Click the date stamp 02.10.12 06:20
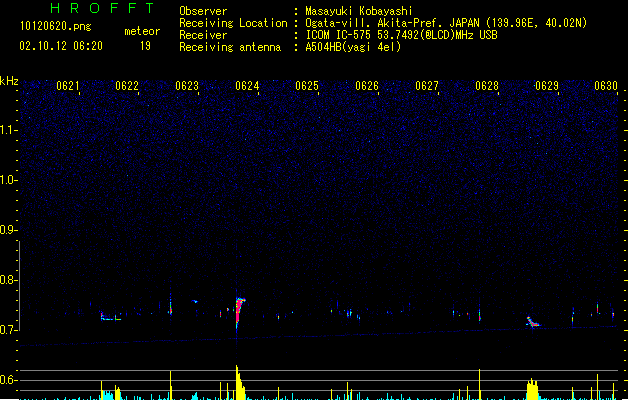 tap(61, 46)
